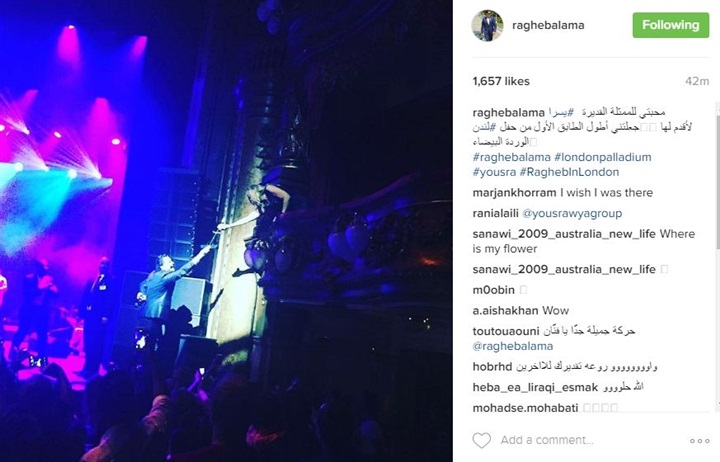
Task: Open the #raghebalama hashtag link
Action: click(x=512, y=157)
